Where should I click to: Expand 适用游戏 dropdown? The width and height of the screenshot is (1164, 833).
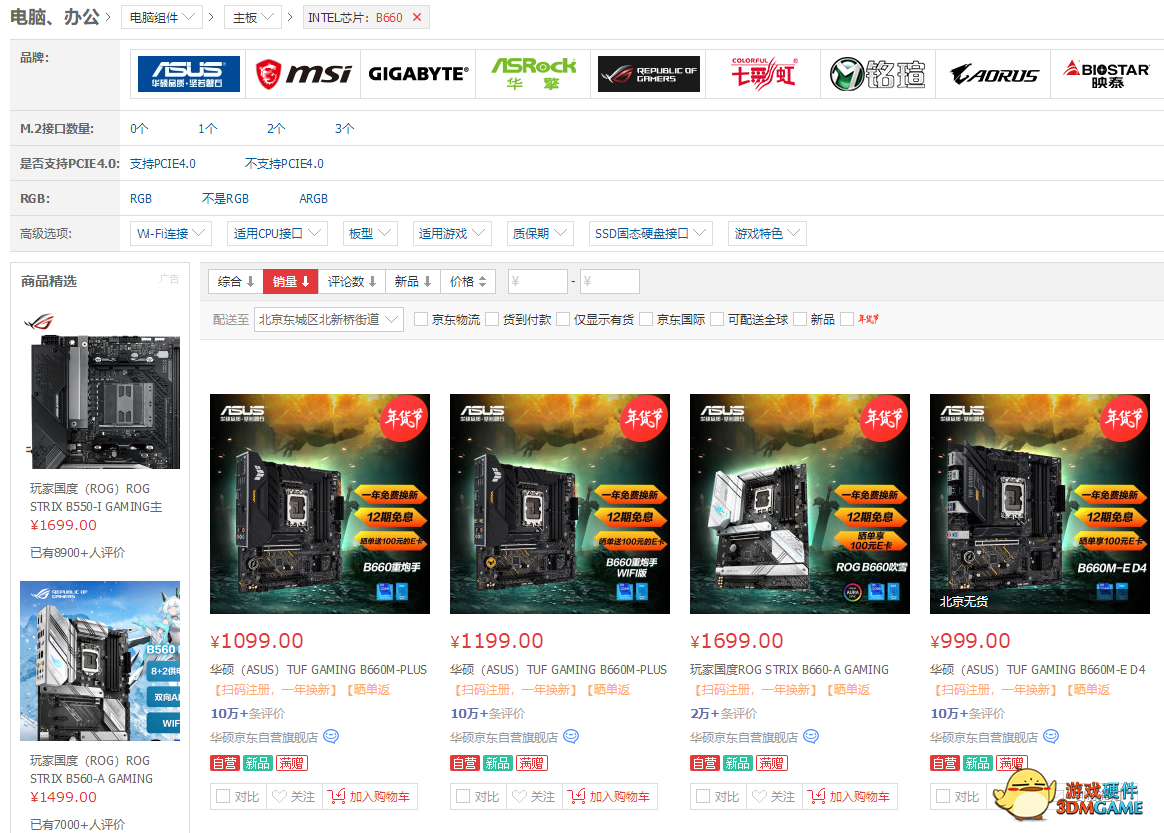tap(451, 233)
